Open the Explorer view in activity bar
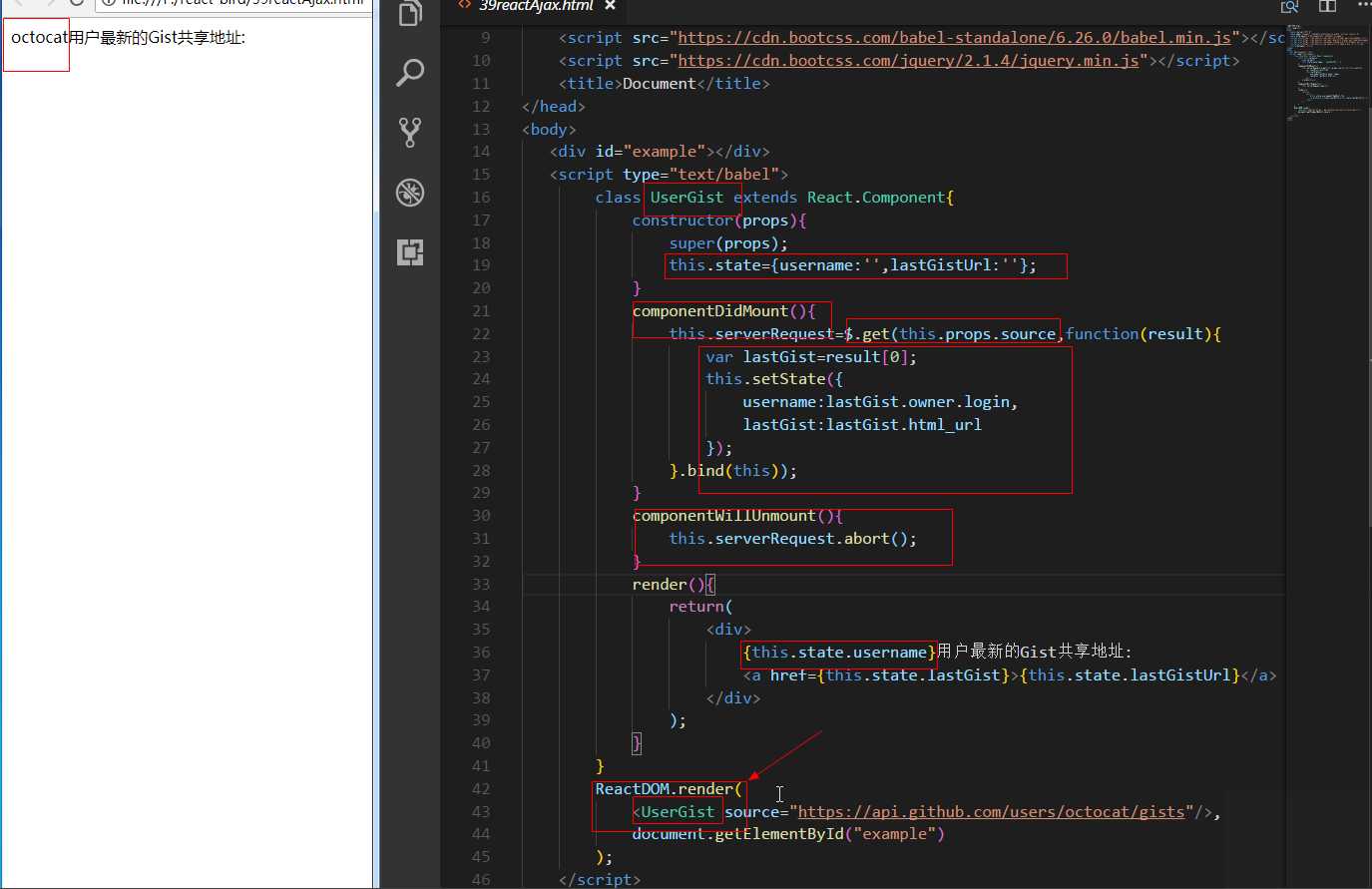The image size is (1372, 889). coord(410,14)
